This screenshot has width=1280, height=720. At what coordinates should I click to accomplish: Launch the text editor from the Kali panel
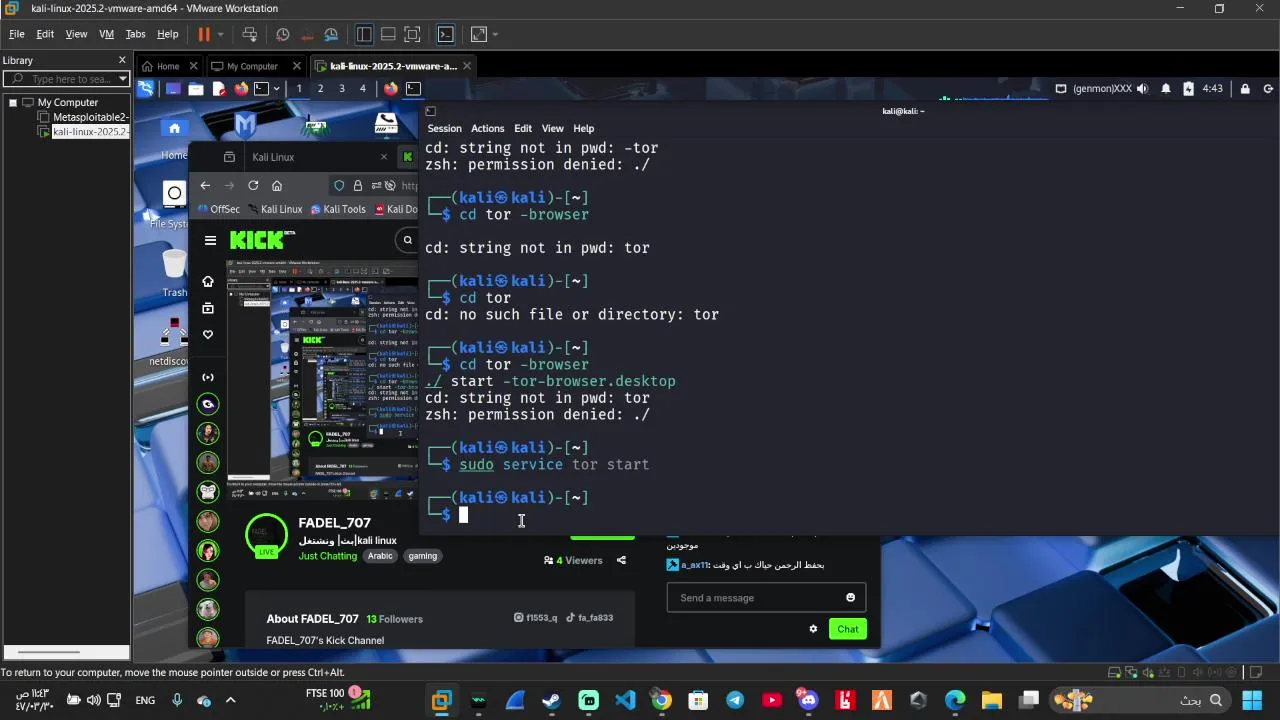[218, 88]
